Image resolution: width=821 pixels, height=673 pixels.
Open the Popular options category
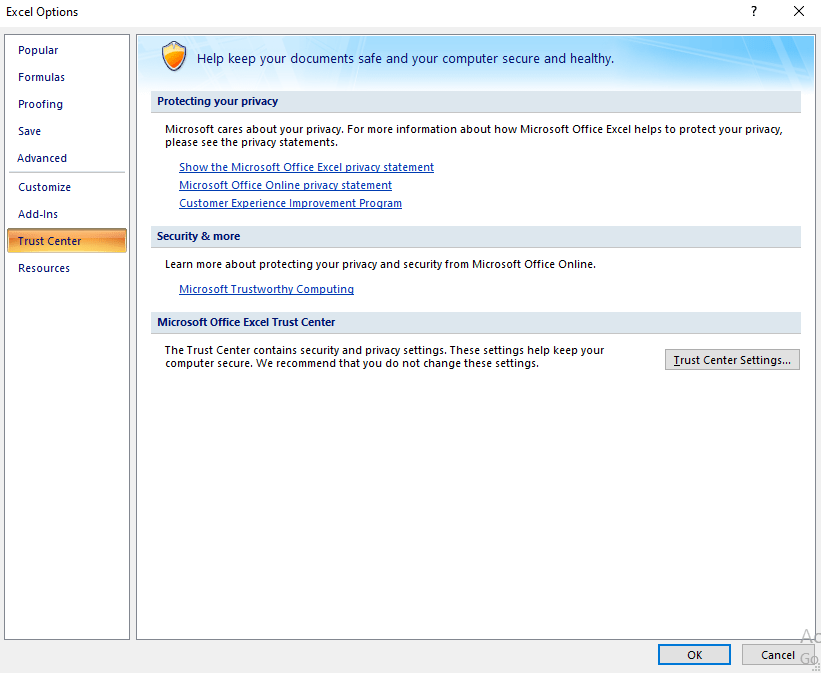38,50
